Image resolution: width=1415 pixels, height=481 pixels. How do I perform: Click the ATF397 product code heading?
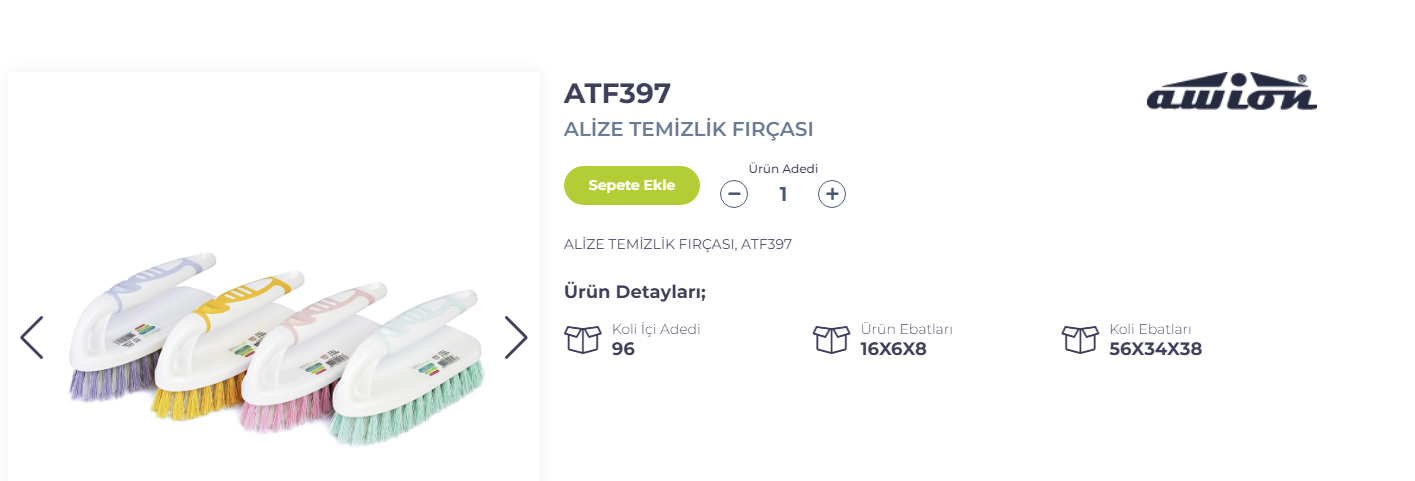click(617, 93)
